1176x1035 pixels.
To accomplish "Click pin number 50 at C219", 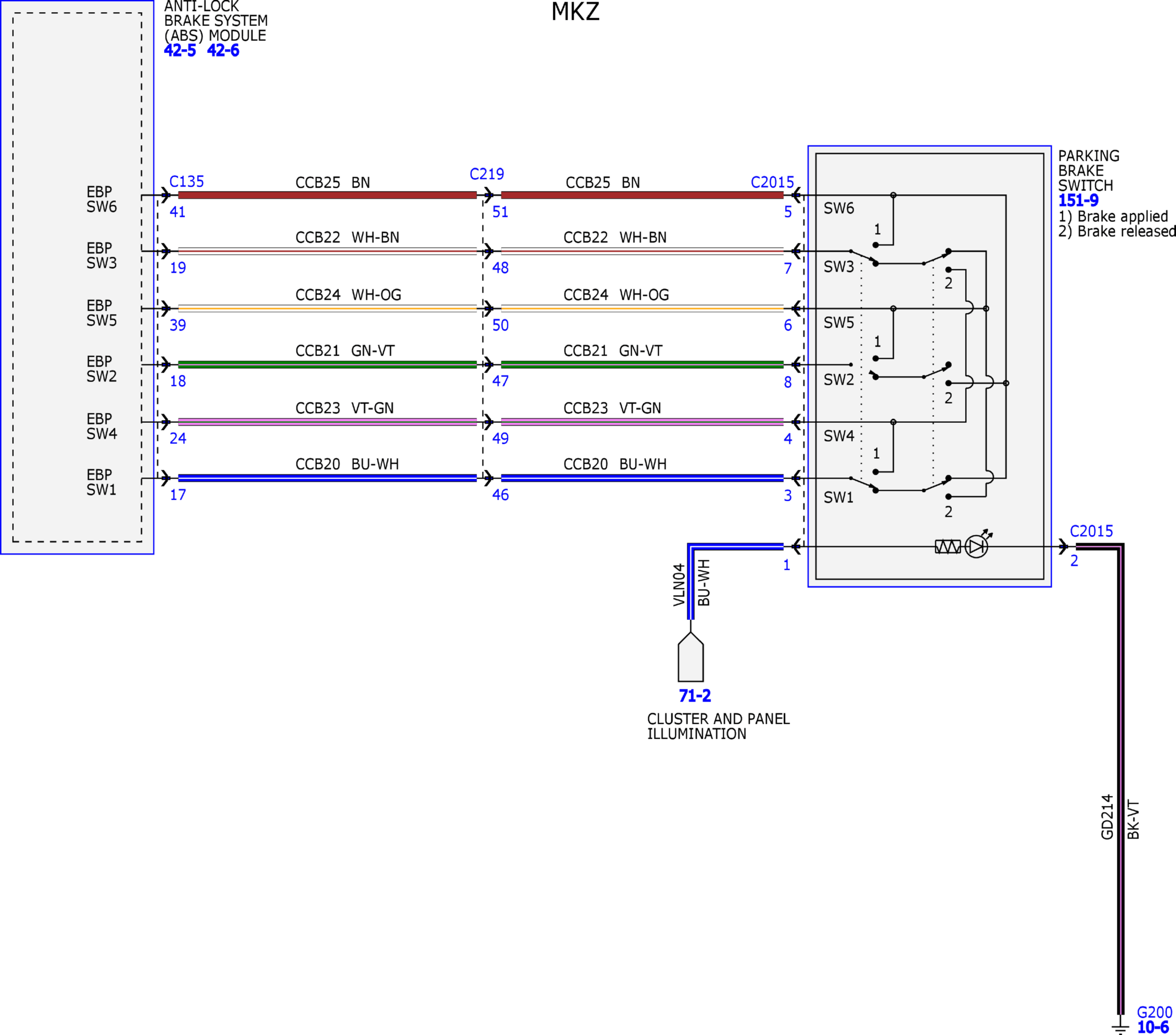I will (501, 326).
